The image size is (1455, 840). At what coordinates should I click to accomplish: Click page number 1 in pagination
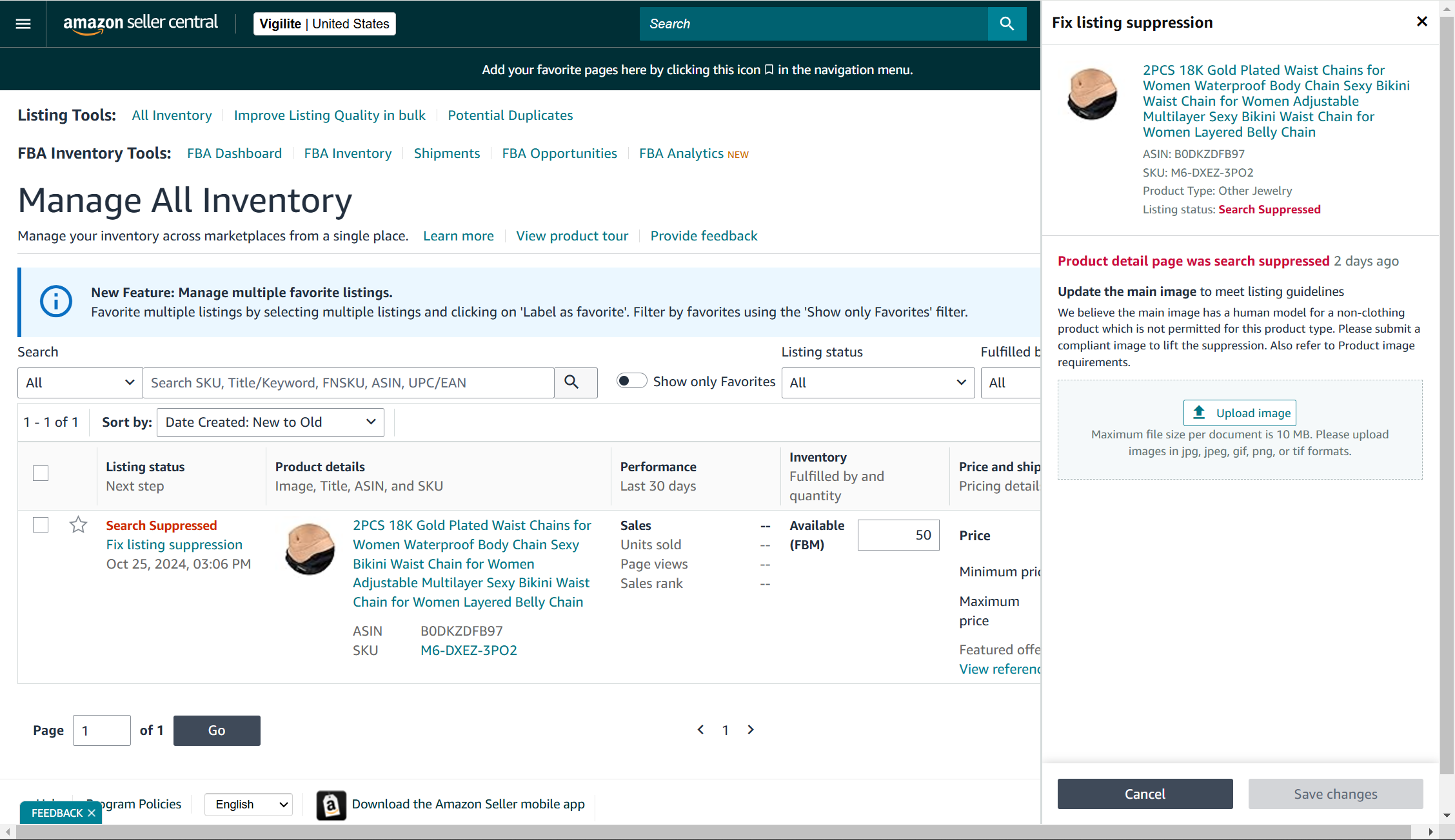click(x=726, y=730)
